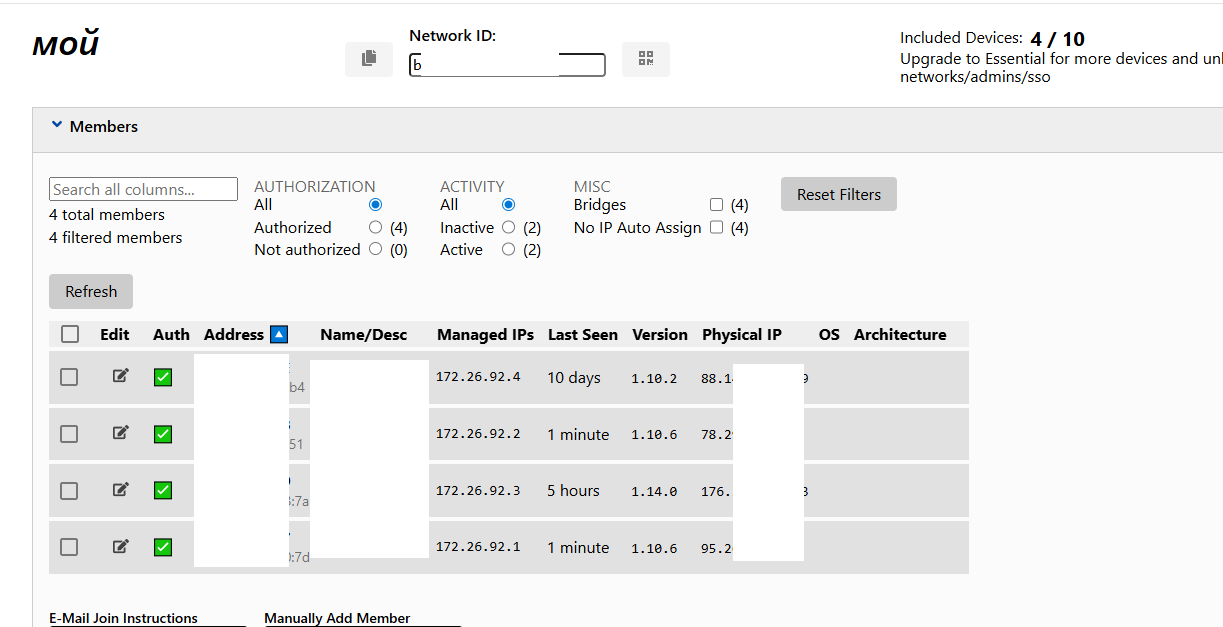Collapse the Members section
This screenshot has width=1223, height=627.
57,126
